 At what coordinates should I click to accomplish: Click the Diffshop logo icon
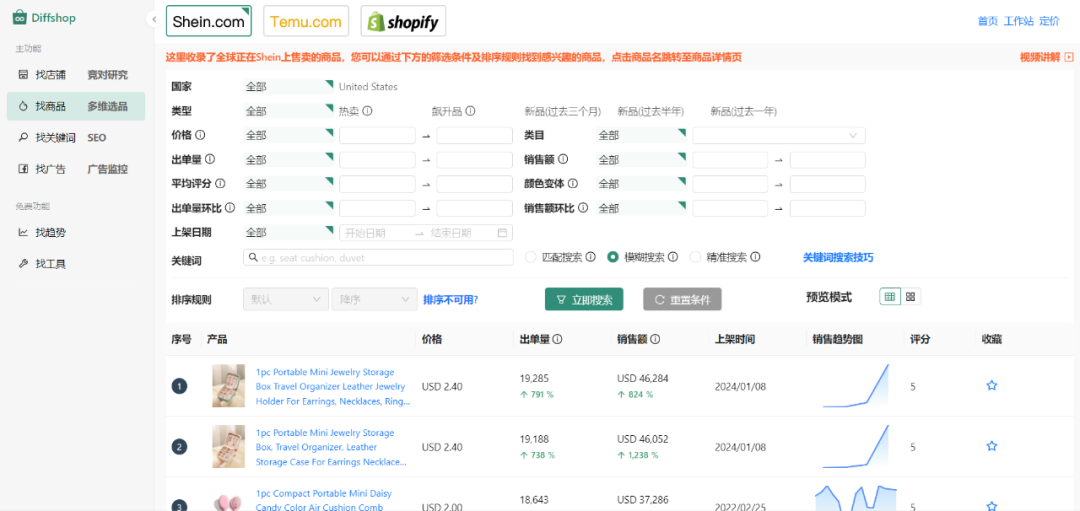(20, 18)
